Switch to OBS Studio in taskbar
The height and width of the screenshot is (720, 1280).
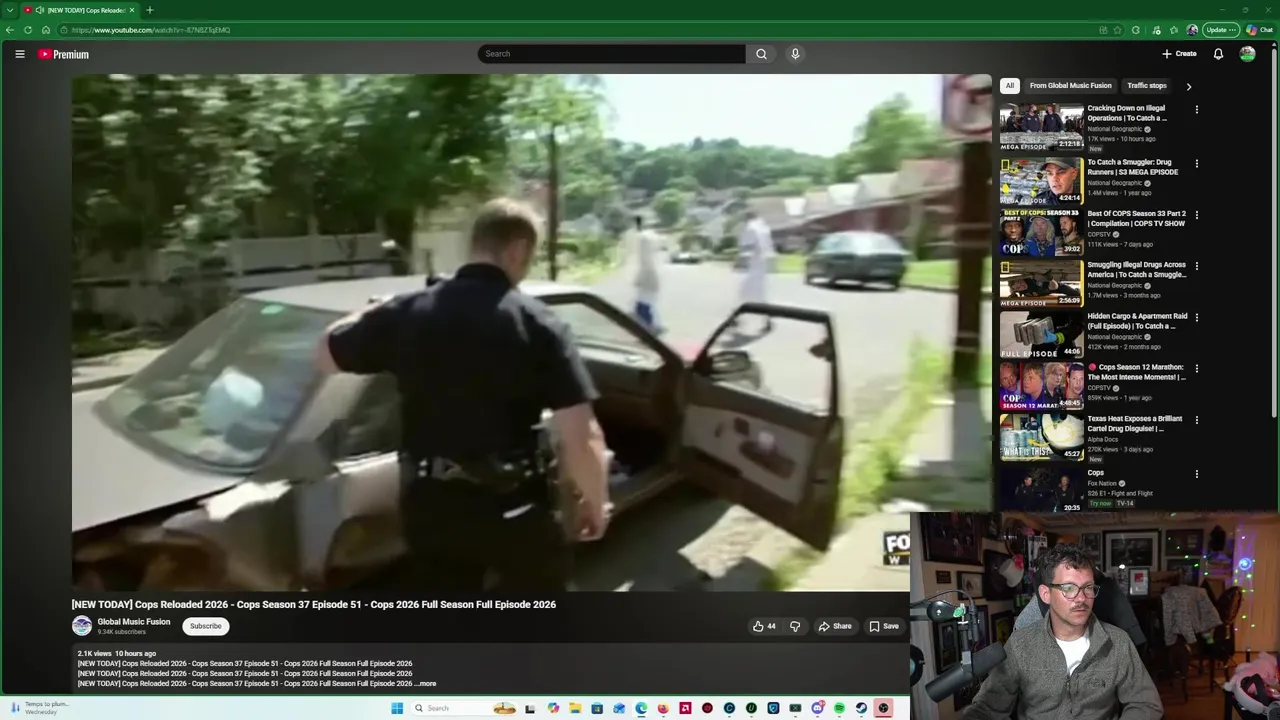pyautogui.click(x=883, y=708)
